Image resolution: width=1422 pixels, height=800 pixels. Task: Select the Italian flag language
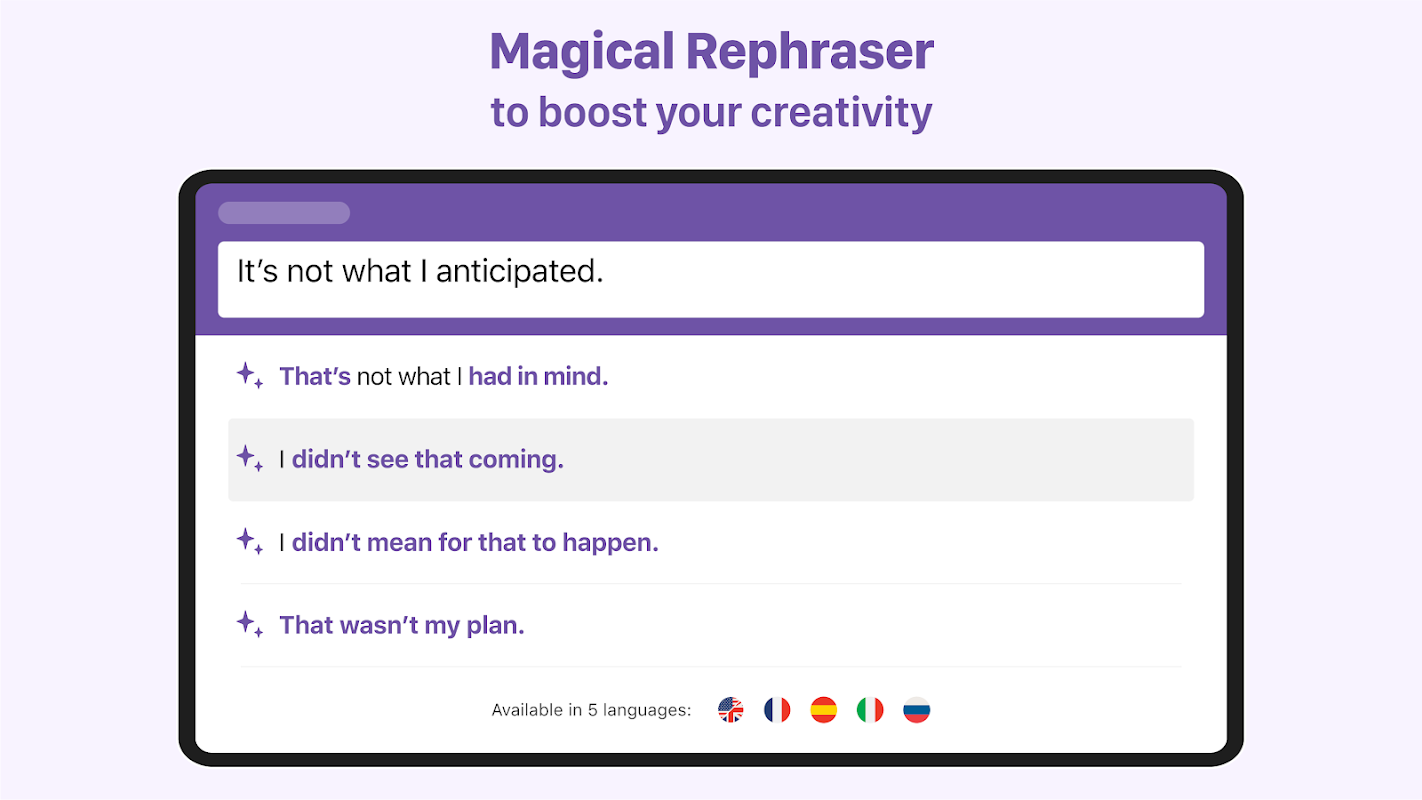tap(870, 710)
